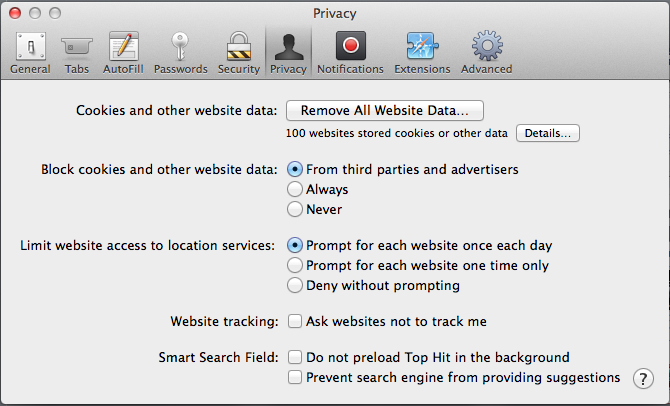Select Prompt for each website one time only
The width and height of the screenshot is (670, 406).
coord(295,265)
